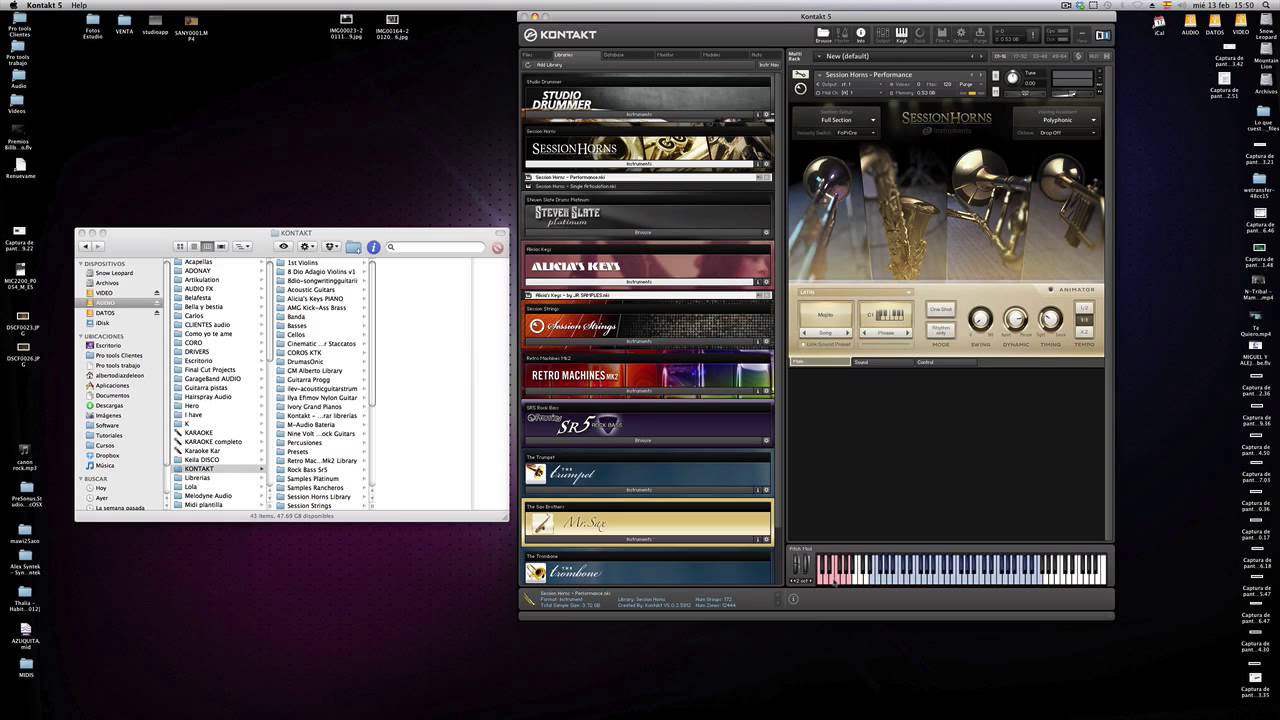1280x720 pixels.
Task: Load Session Horns - Single Articulation.nki
Action: (575, 186)
